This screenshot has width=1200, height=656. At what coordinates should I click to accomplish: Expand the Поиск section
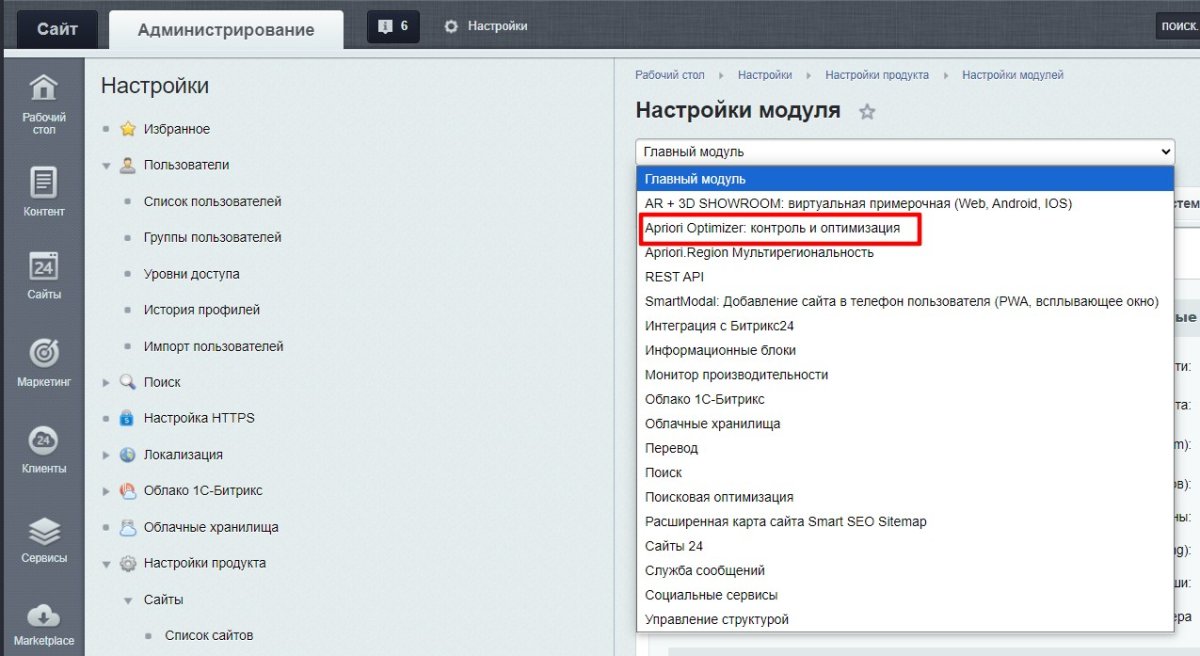pyautogui.click(x=106, y=382)
